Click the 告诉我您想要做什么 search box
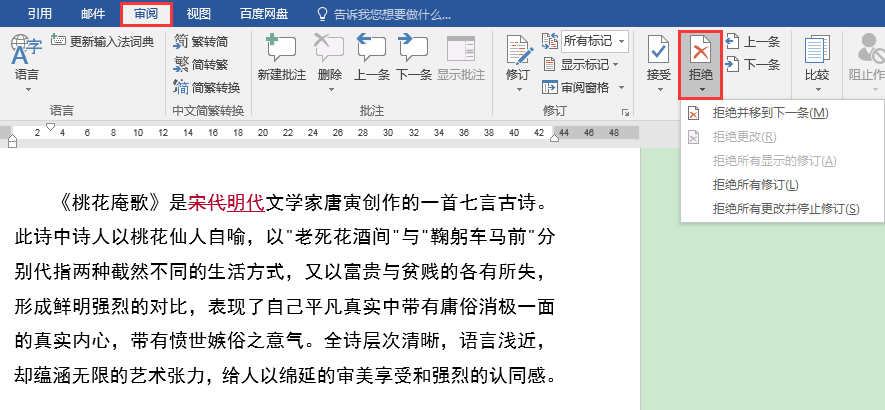885x410 pixels. click(x=384, y=14)
